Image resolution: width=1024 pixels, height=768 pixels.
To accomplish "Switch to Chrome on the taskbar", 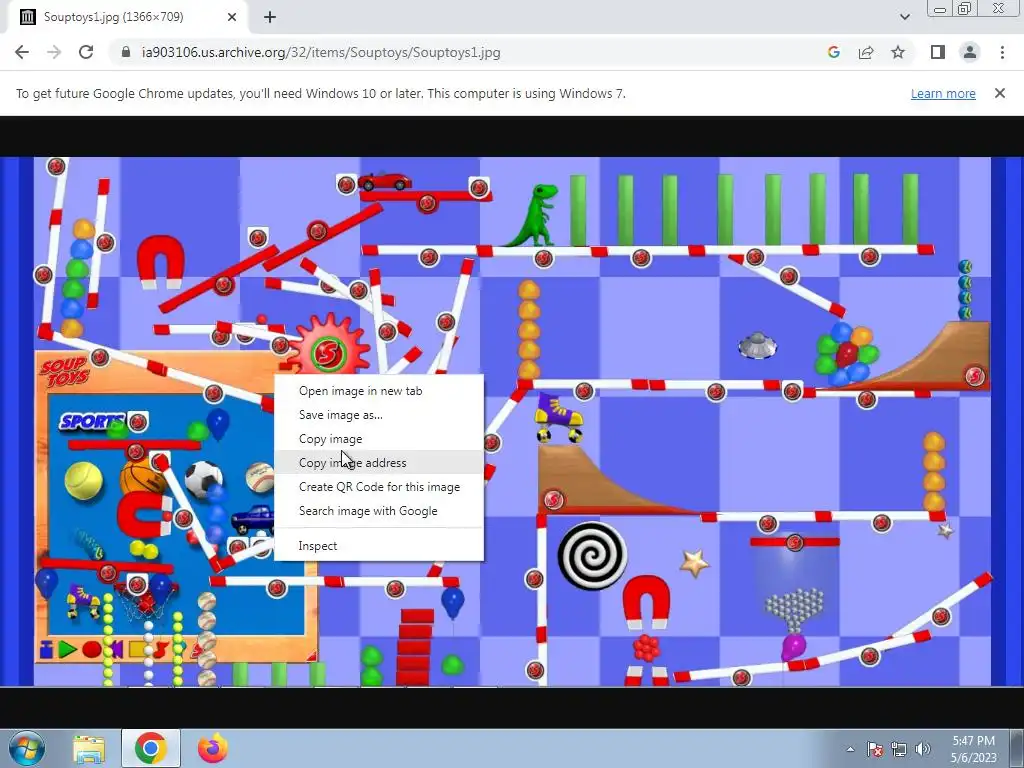I will pyautogui.click(x=151, y=748).
